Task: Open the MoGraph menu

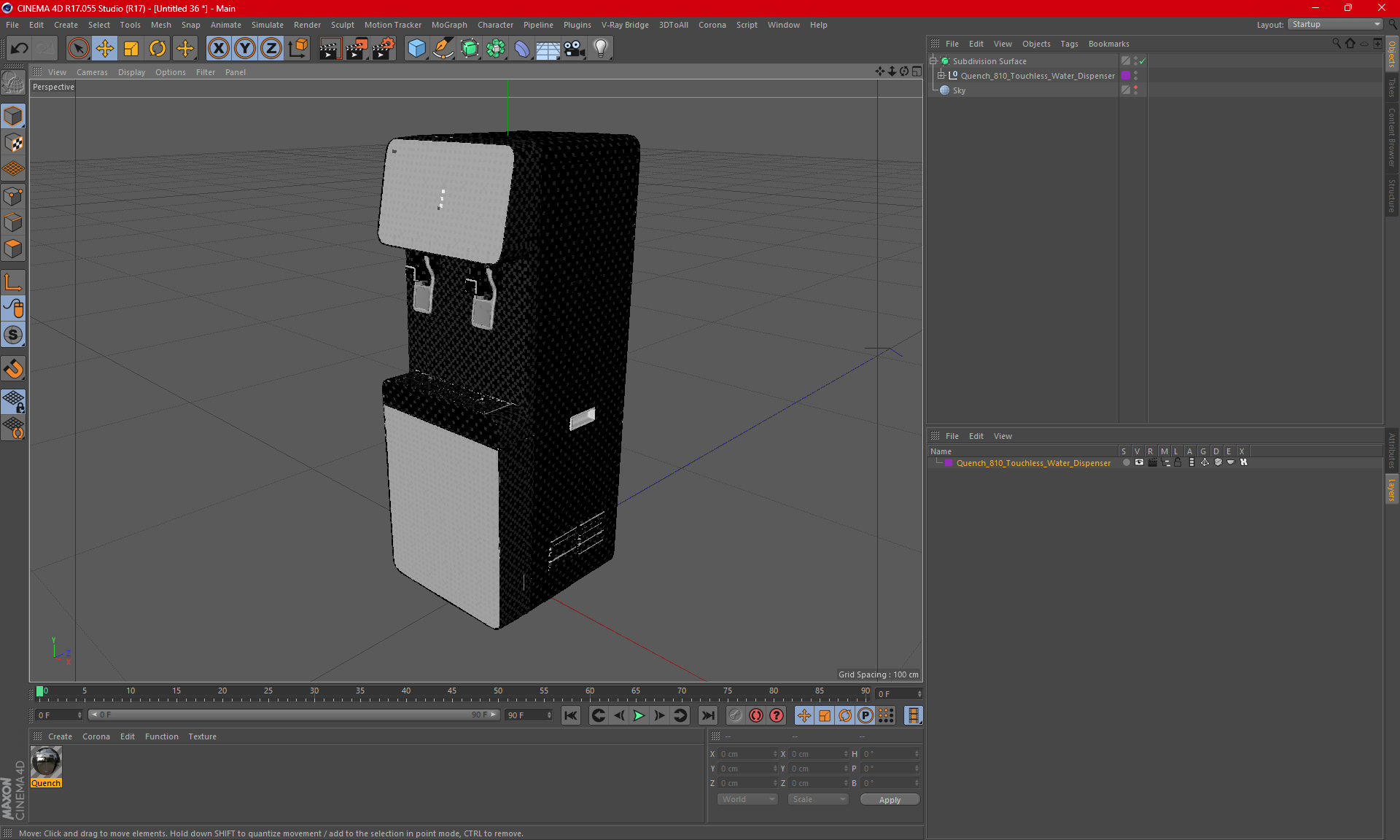Action: coord(449,25)
